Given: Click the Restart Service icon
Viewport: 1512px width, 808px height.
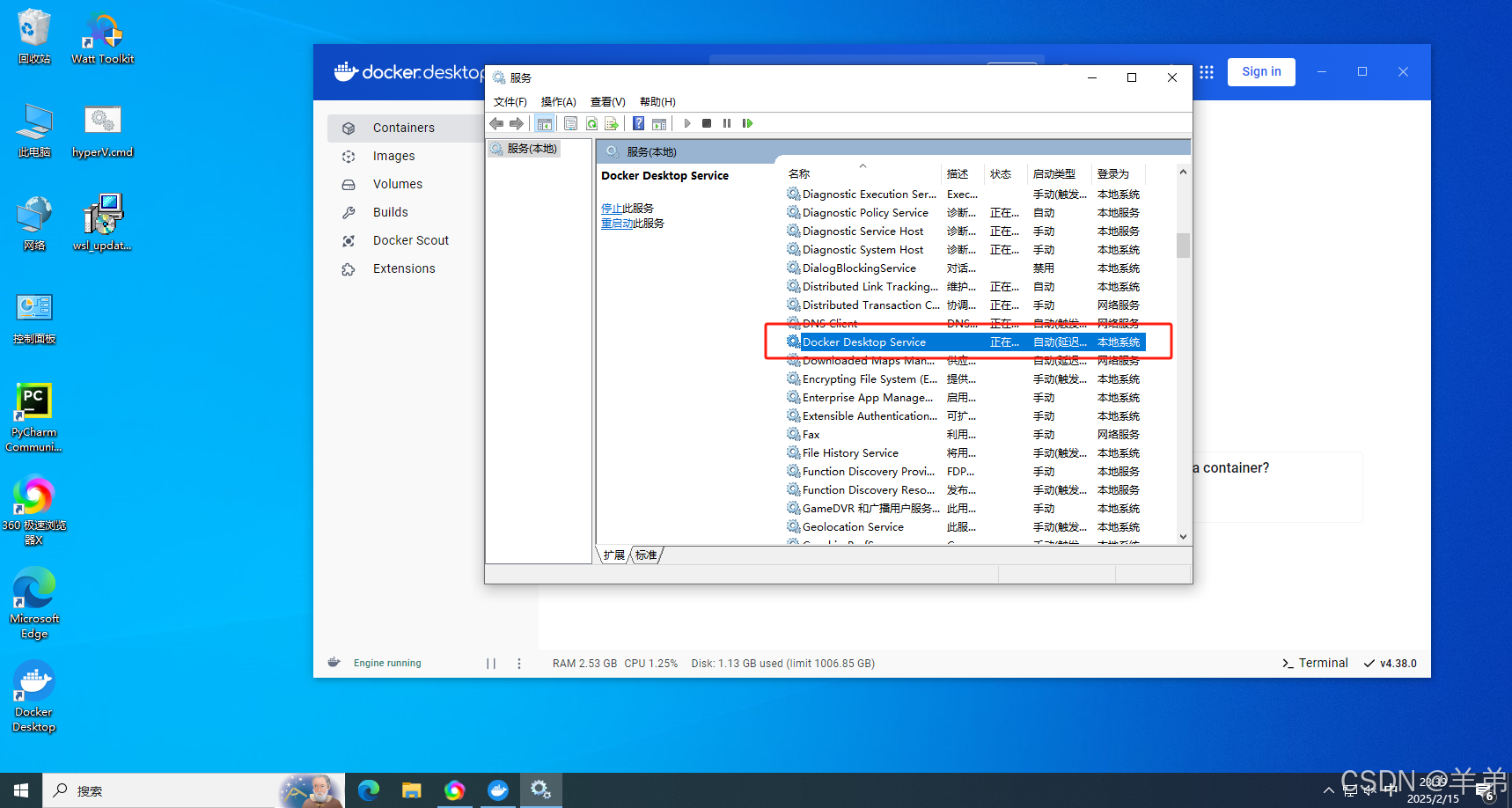Looking at the screenshot, I should tap(747, 123).
